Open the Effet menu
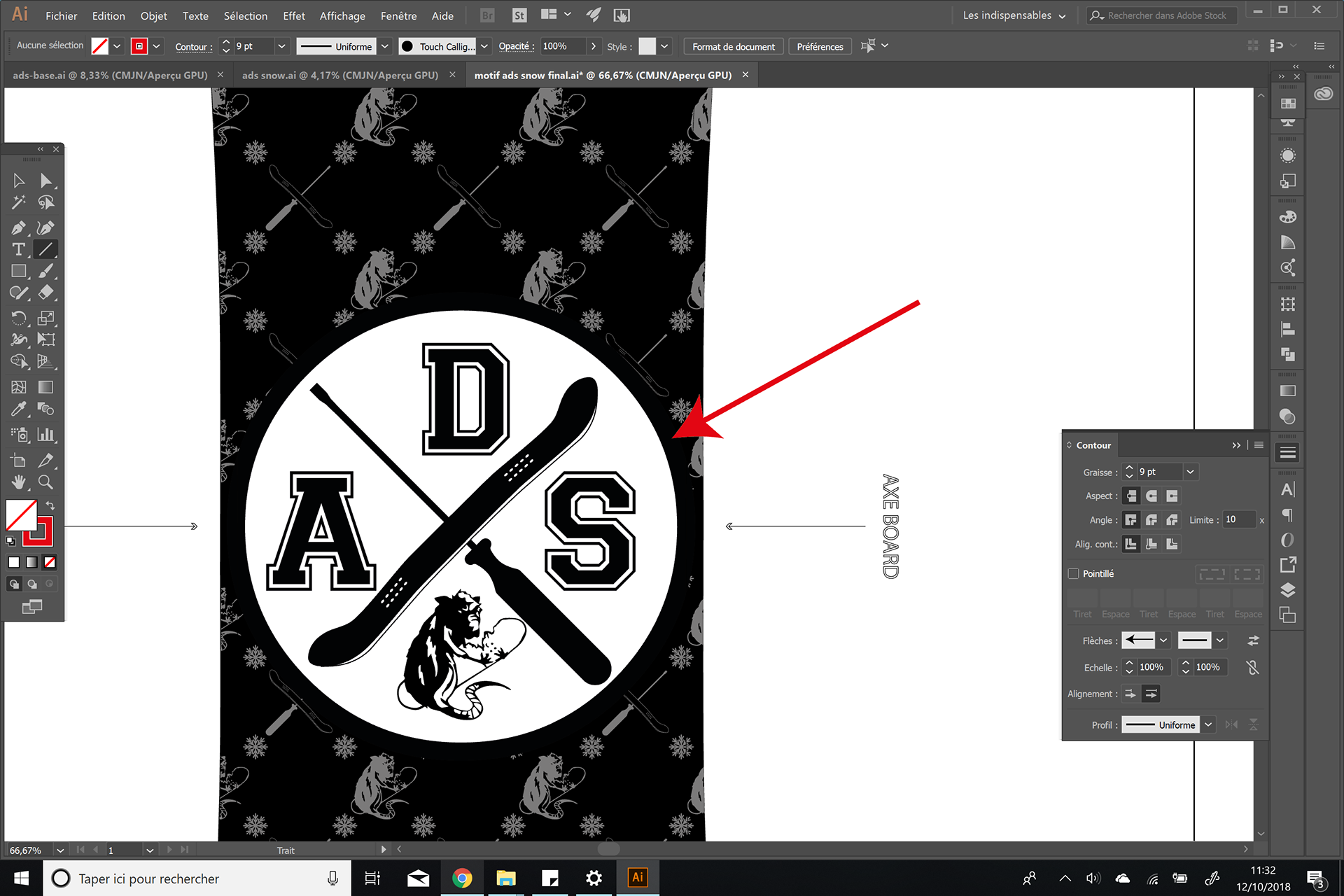 coord(293,15)
